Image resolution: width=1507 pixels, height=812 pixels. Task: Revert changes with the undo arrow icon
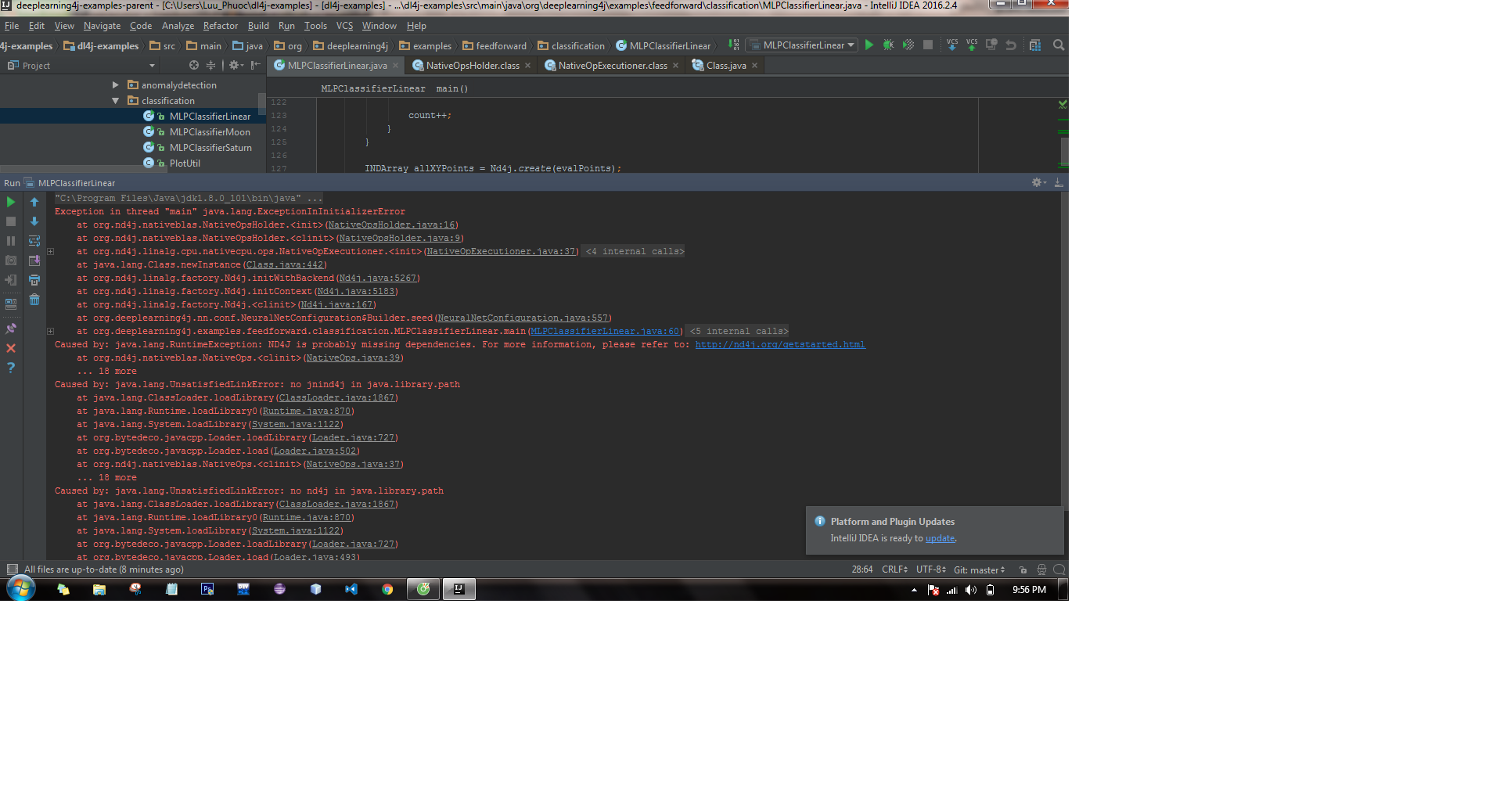pos(1011,45)
